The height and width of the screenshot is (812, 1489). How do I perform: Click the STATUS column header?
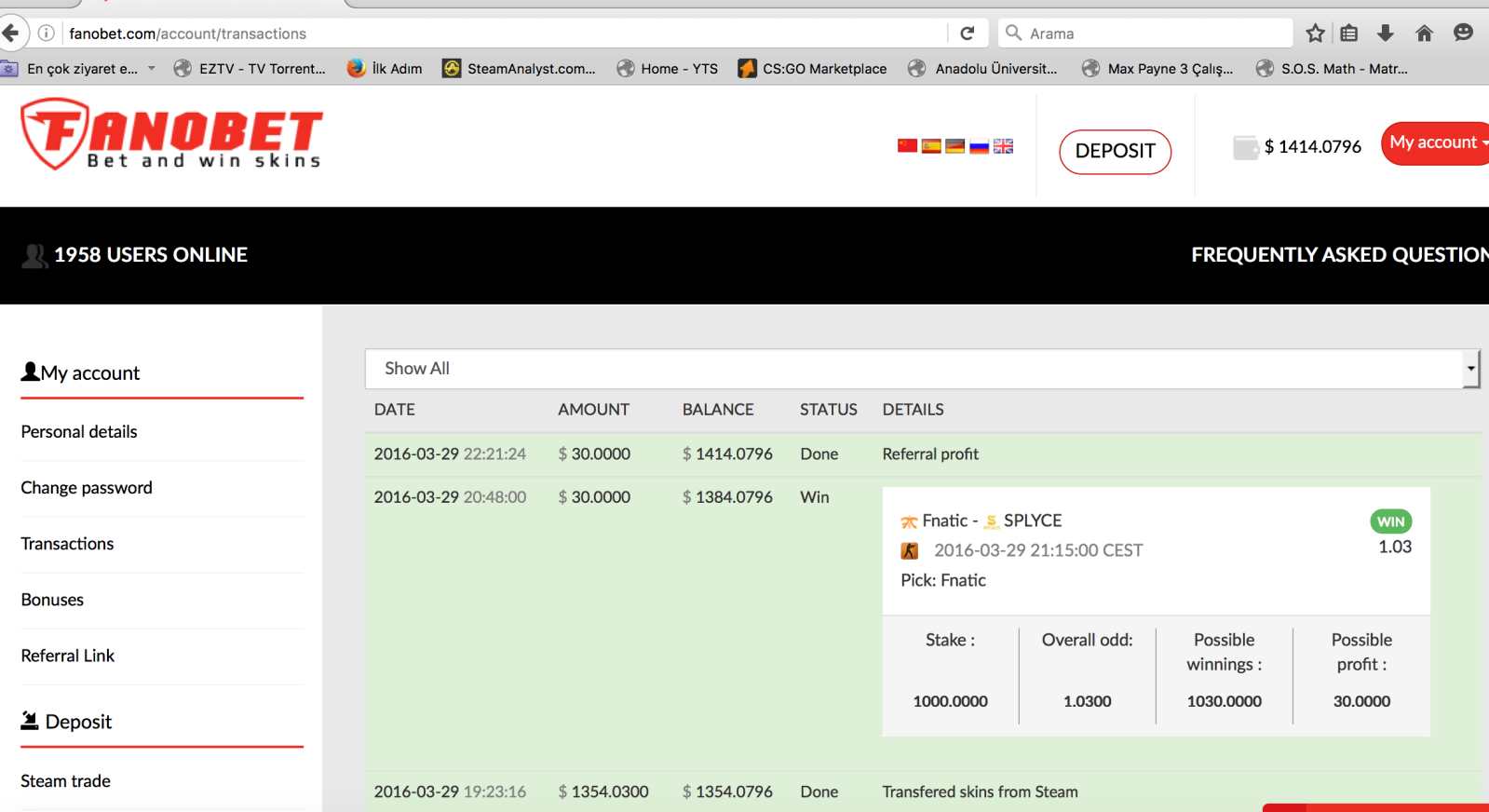829,410
